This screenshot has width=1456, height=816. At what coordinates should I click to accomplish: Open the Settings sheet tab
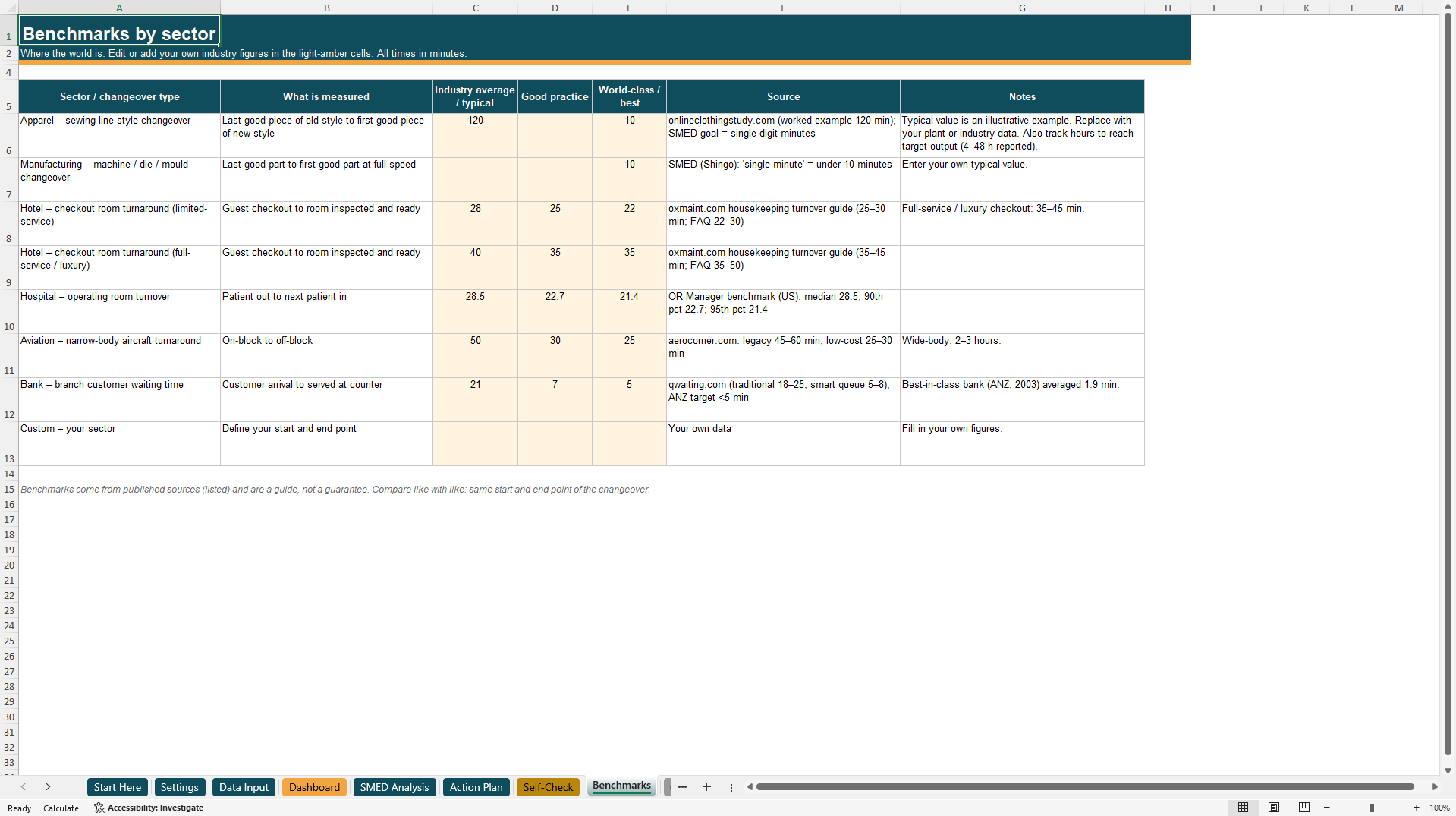[x=180, y=787]
